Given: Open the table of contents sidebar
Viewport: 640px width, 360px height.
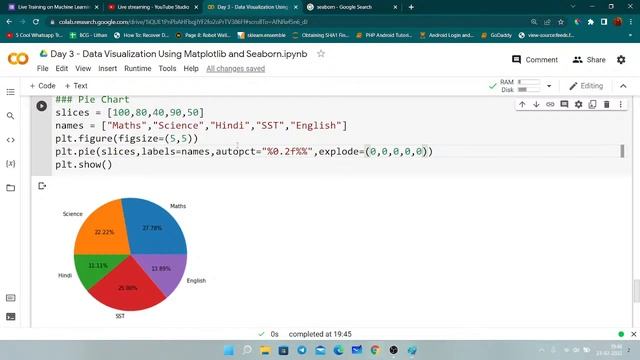Looking at the screenshot, I should (x=11, y=92).
